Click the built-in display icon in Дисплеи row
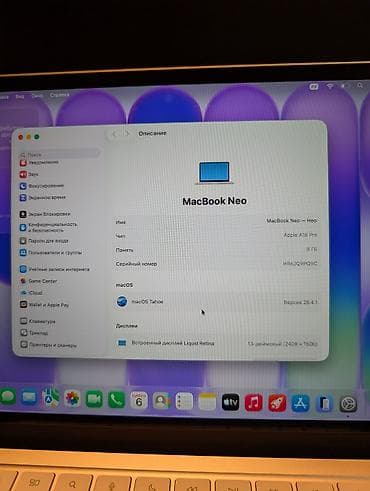Screen dimensions: 370x491 click(122, 343)
